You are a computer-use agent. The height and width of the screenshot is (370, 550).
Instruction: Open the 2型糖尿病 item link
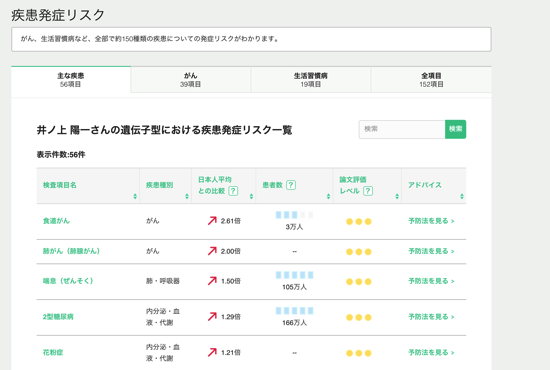tap(58, 317)
